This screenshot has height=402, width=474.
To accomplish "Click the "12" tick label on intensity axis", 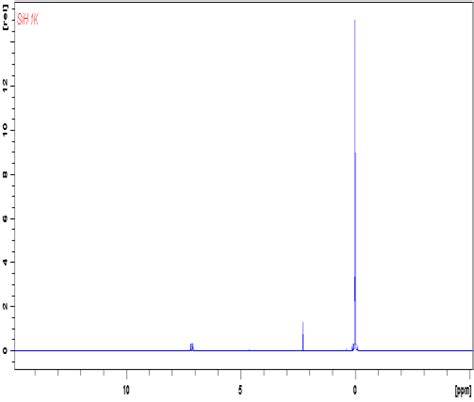I will click(5, 86).
